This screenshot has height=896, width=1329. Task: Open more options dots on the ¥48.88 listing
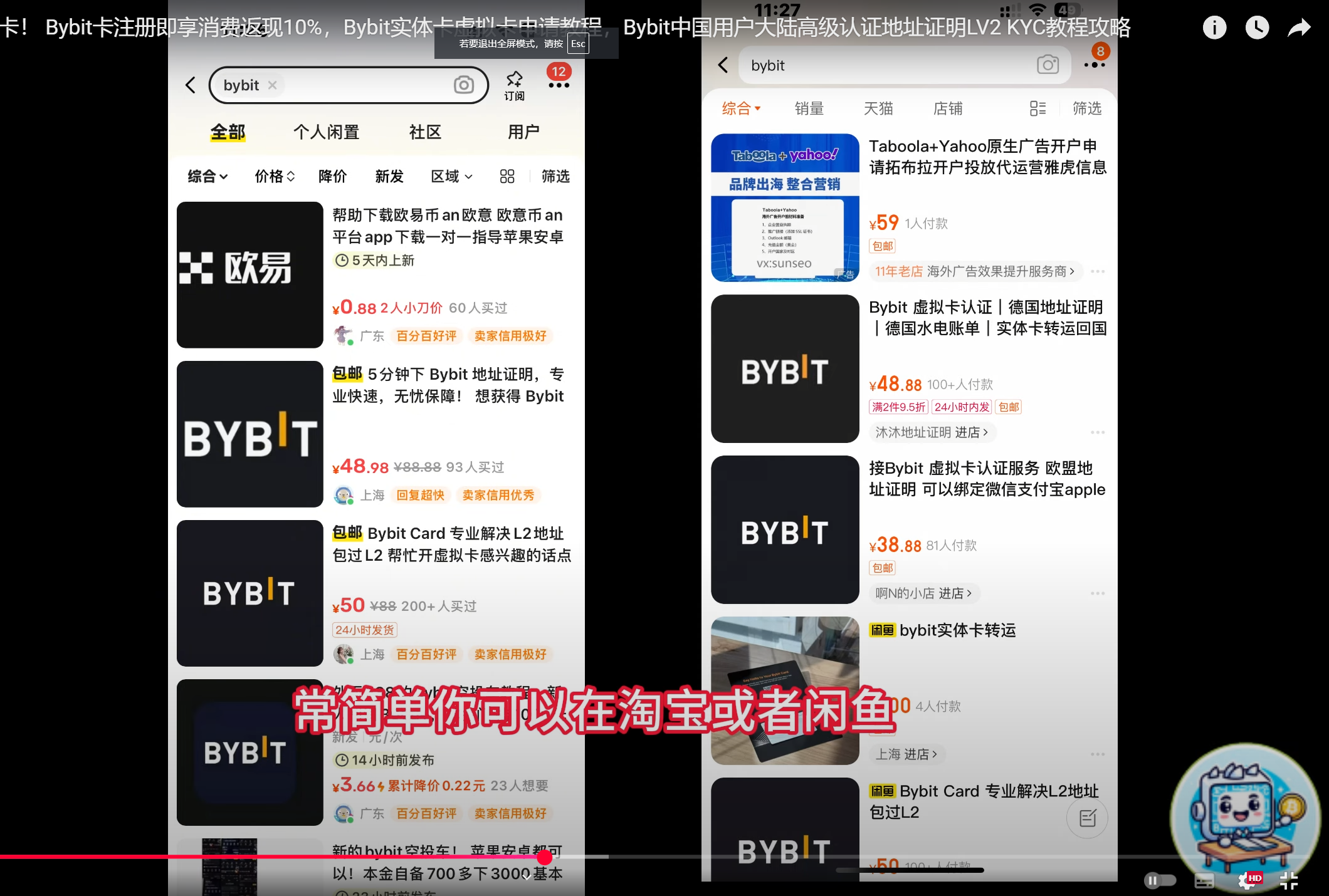point(1098,432)
